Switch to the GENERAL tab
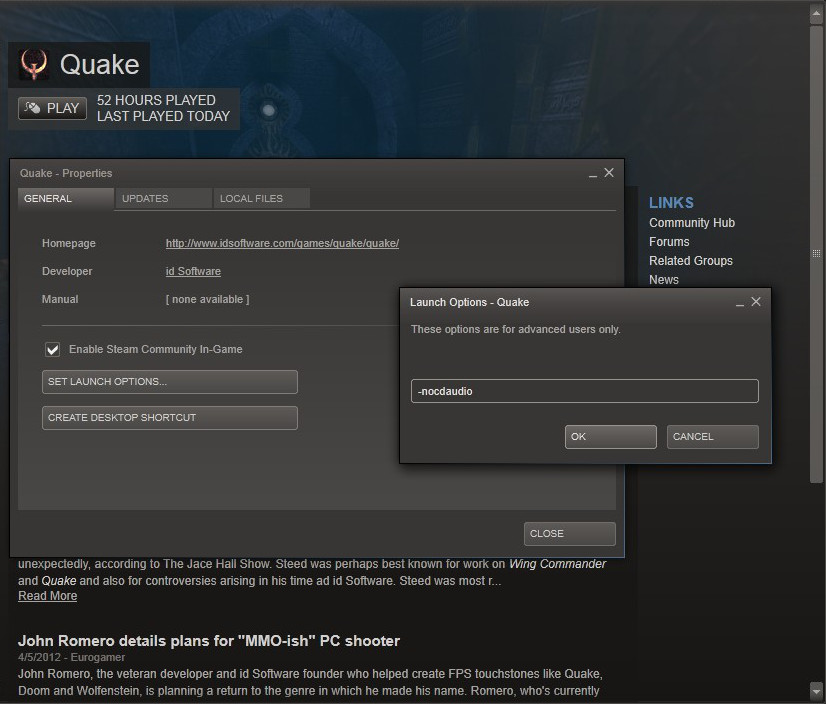 [66, 199]
